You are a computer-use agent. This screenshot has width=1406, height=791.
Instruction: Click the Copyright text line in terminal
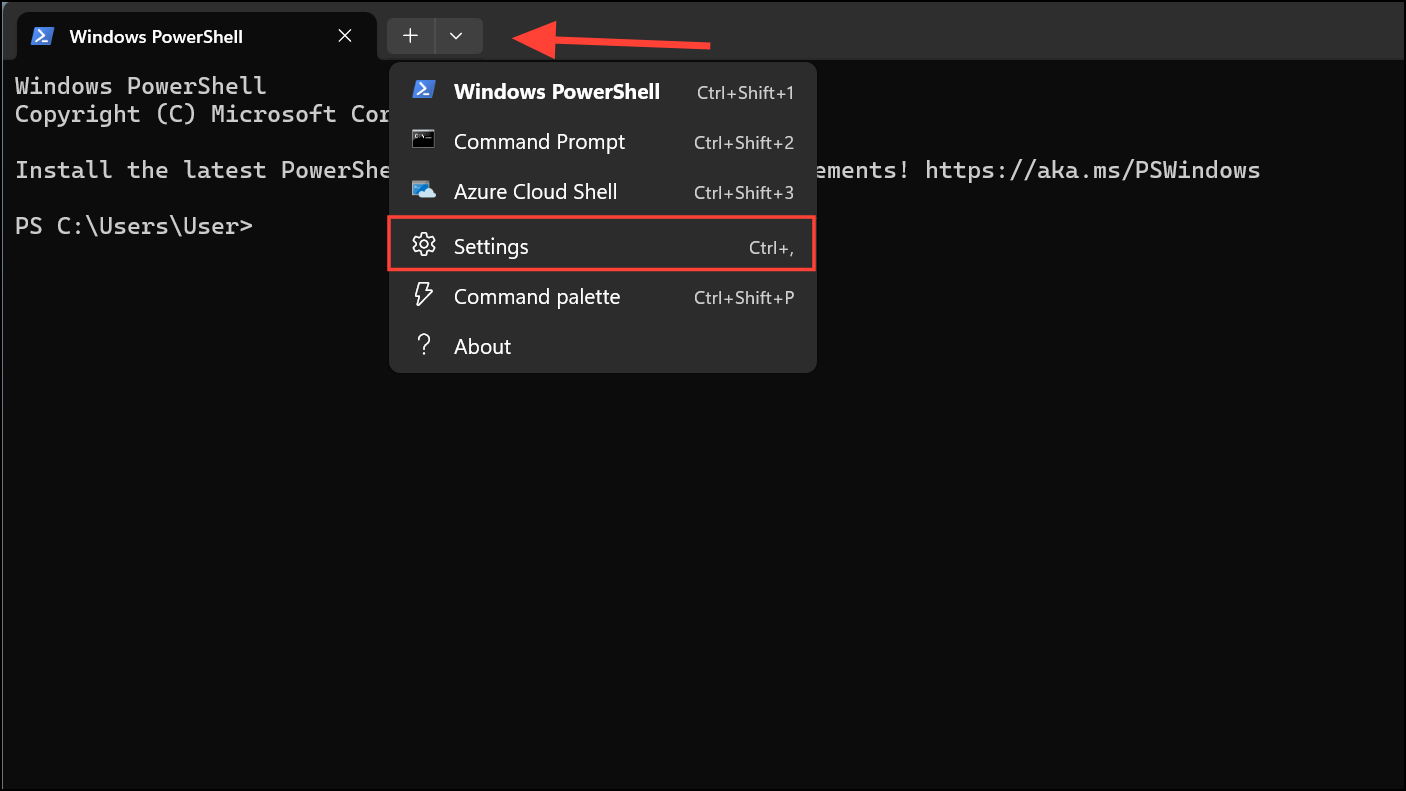pos(200,114)
